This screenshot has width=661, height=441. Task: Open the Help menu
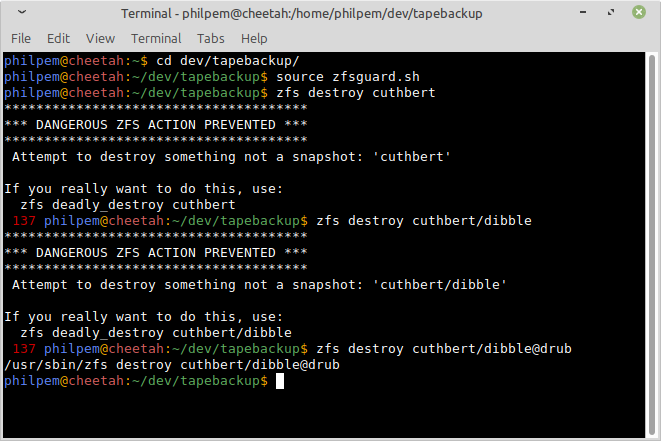[254, 38]
